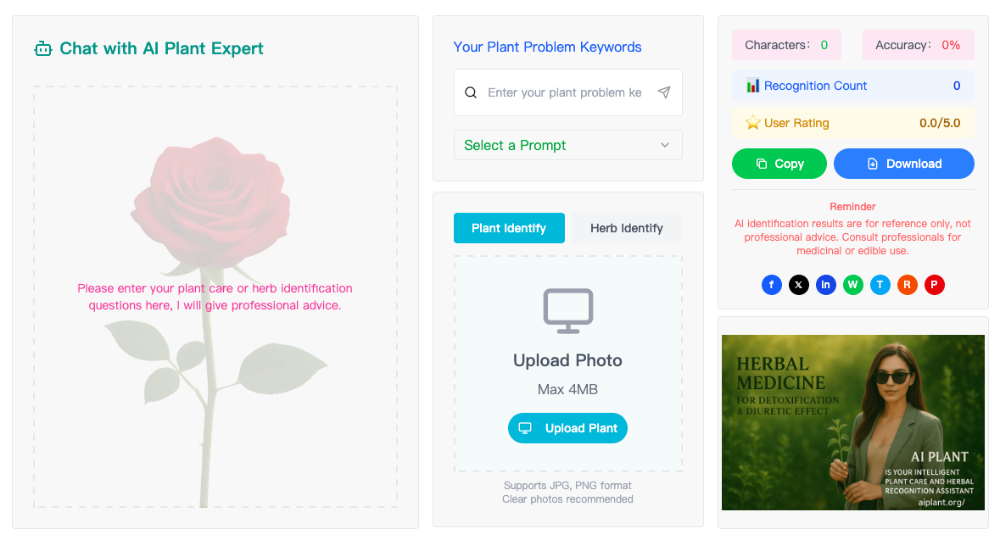Switch to the Herb Identify tab
This screenshot has height=540, width=1000.
626,228
